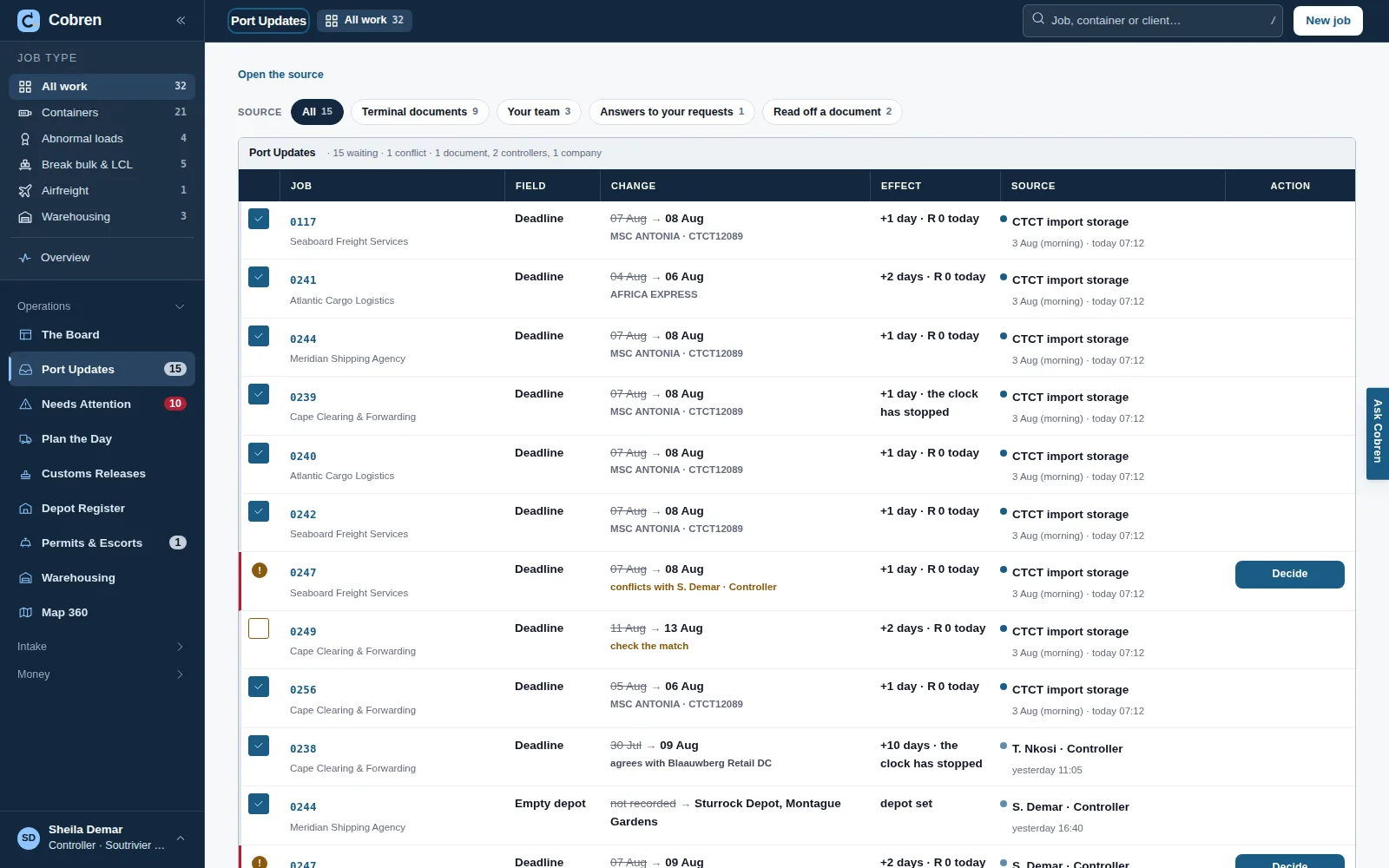This screenshot has height=868, width=1389.
Task: Click the Abnormal loads icon
Action: point(25,139)
